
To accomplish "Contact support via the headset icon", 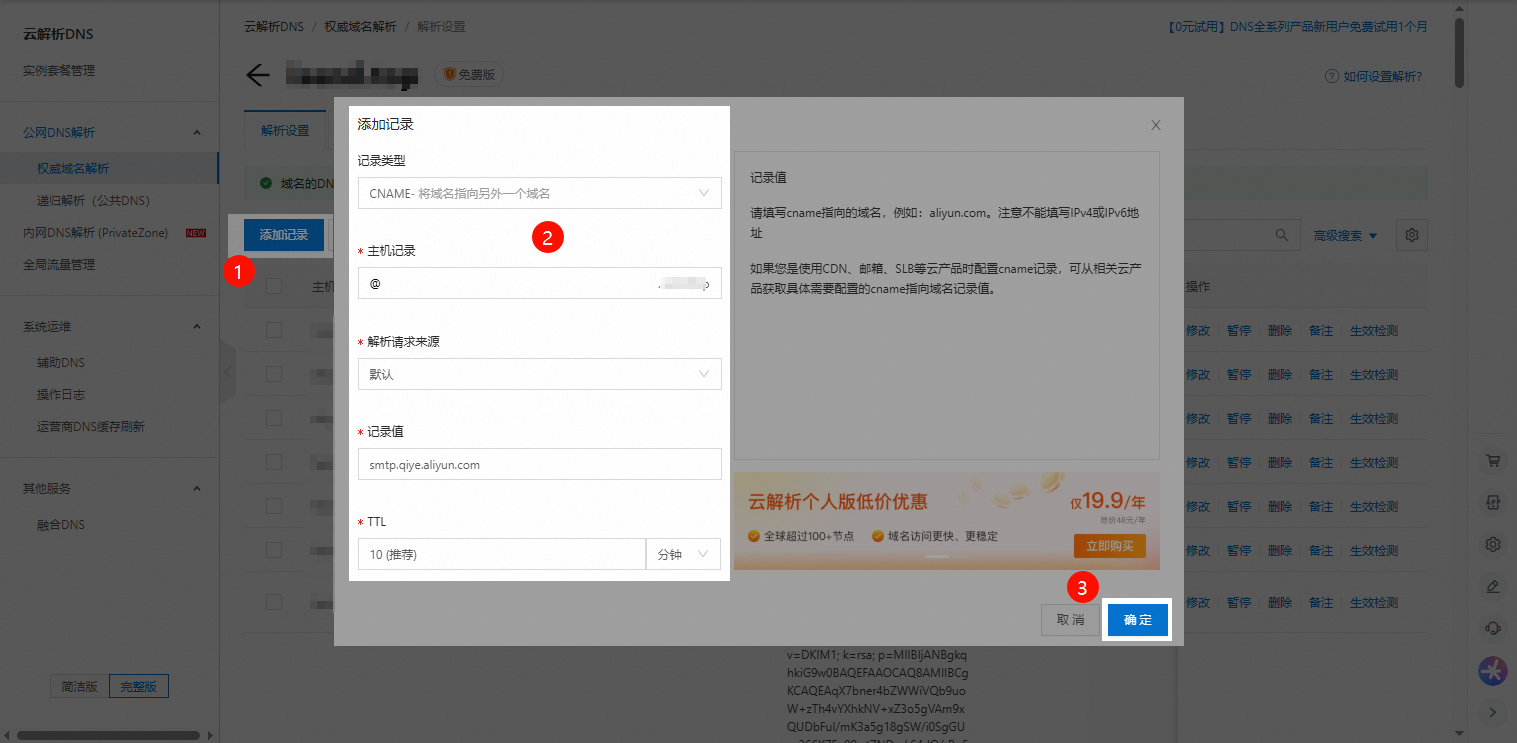I will pyautogui.click(x=1492, y=628).
